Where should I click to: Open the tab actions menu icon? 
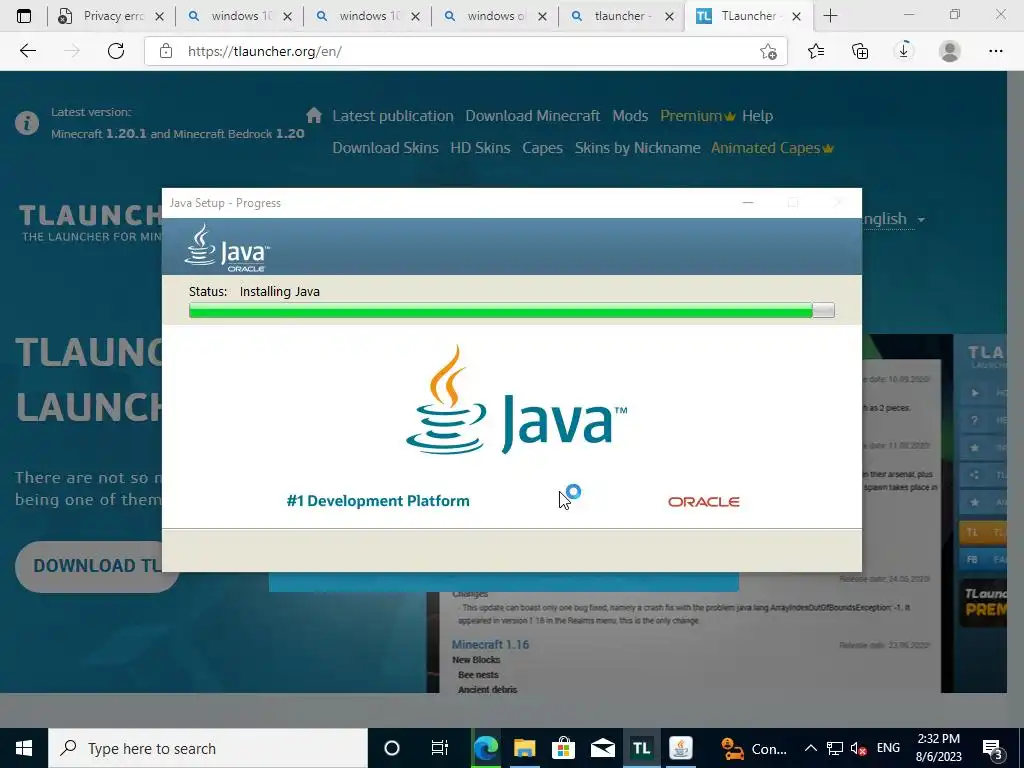[x=24, y=16]
